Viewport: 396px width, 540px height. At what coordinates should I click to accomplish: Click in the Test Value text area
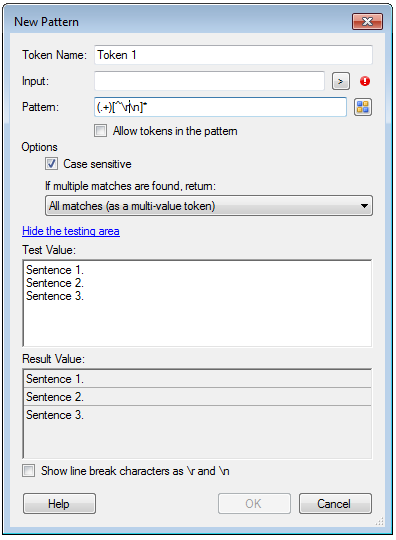(x=197, y=303)
